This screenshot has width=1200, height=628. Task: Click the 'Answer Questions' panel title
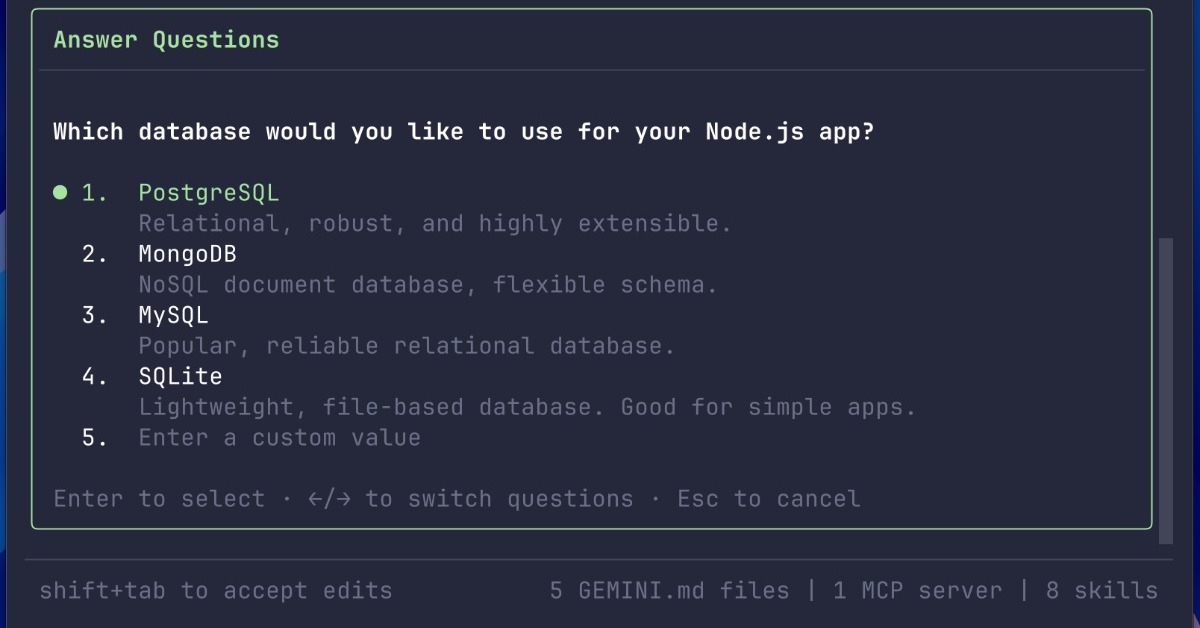click(x=166, y=40)
